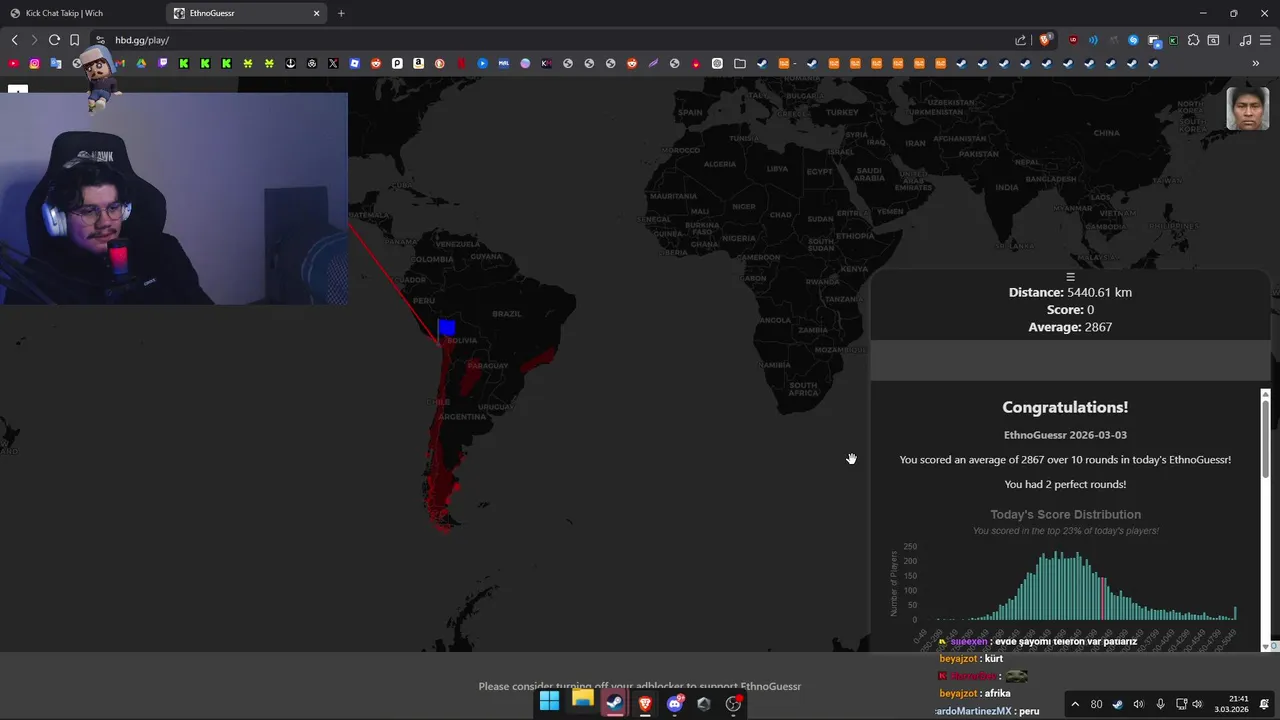Click the blue guess marker on map

(x=447, y=327)
